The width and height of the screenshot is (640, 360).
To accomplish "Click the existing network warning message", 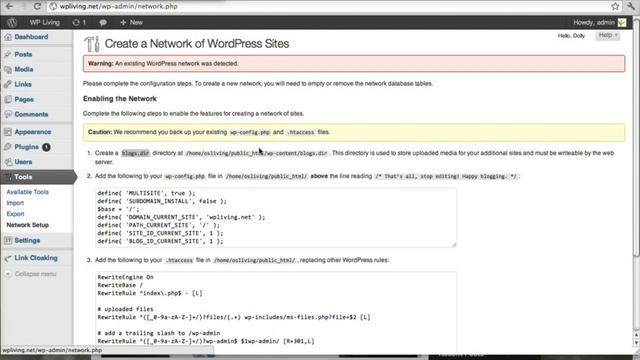I will click(x=354, y=64).
